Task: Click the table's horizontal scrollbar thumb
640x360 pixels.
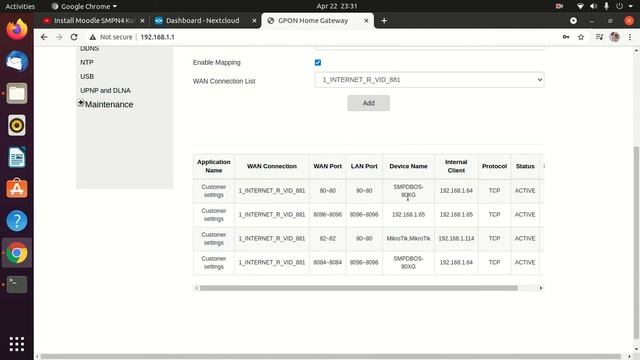Action: click(x=358, y=288)
